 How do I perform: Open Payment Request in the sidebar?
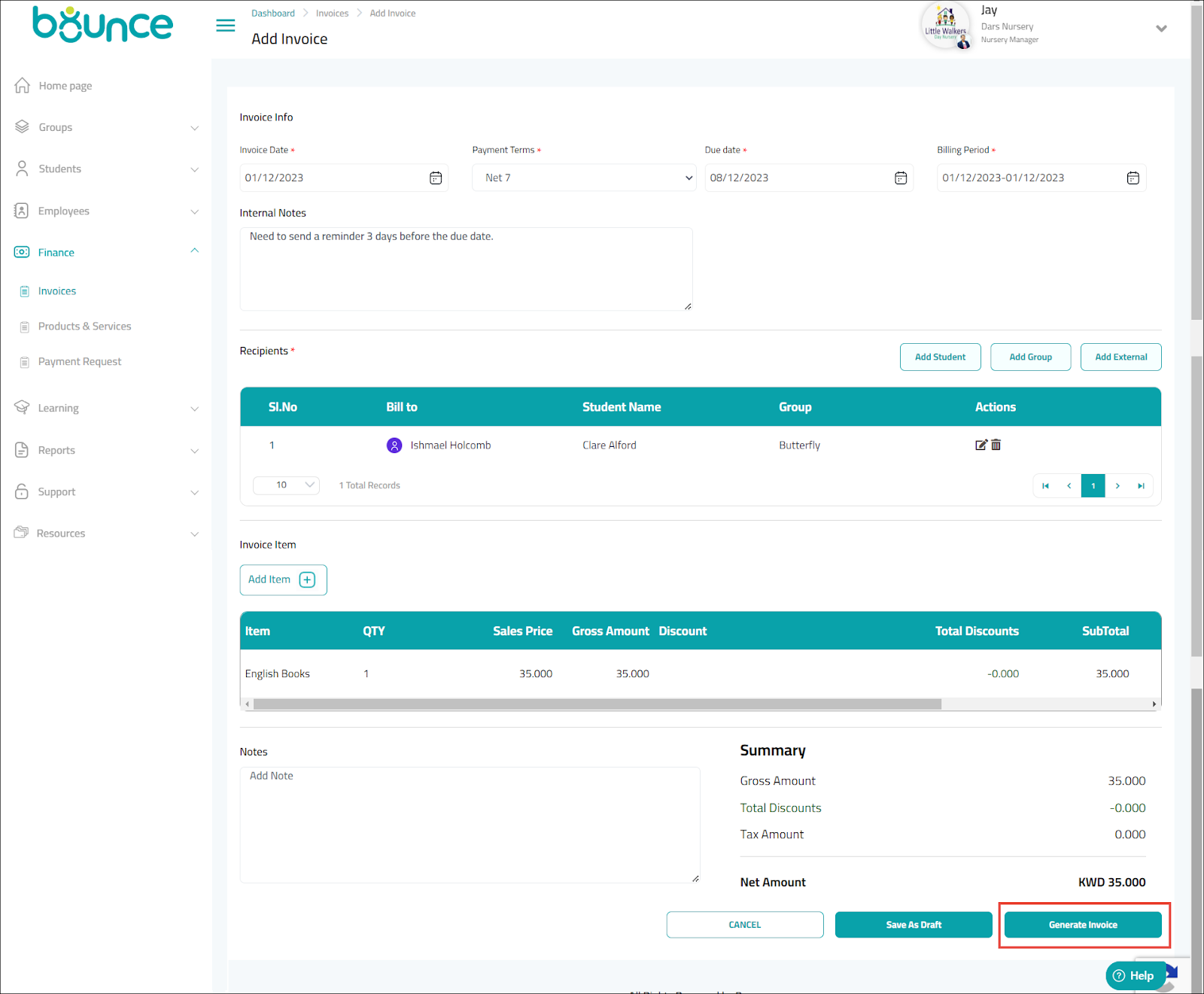(80, 362)
